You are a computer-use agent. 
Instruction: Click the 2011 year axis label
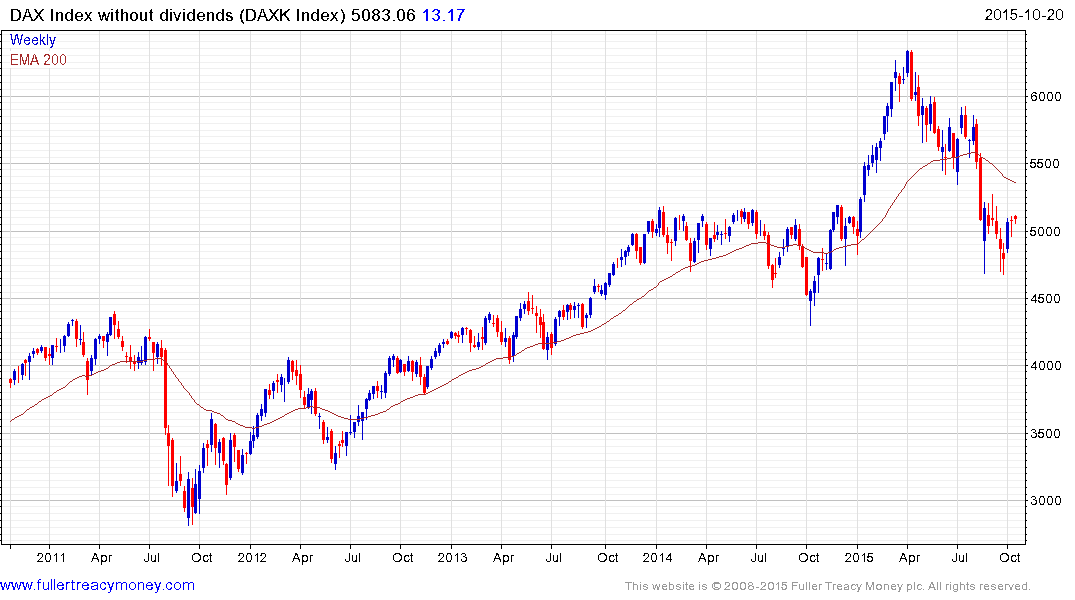coord(51,557)
